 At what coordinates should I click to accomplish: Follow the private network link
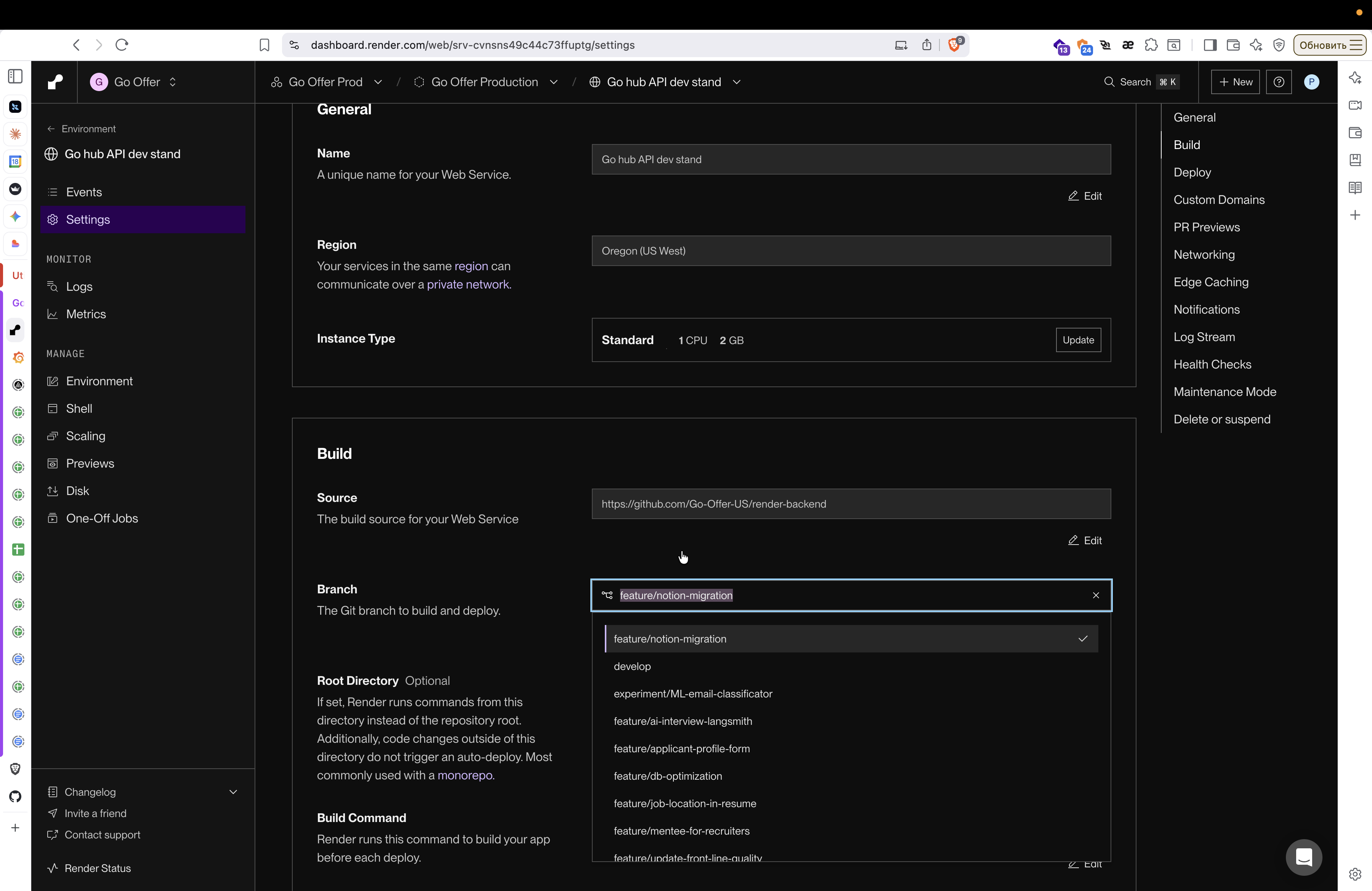tap(468, 284)
